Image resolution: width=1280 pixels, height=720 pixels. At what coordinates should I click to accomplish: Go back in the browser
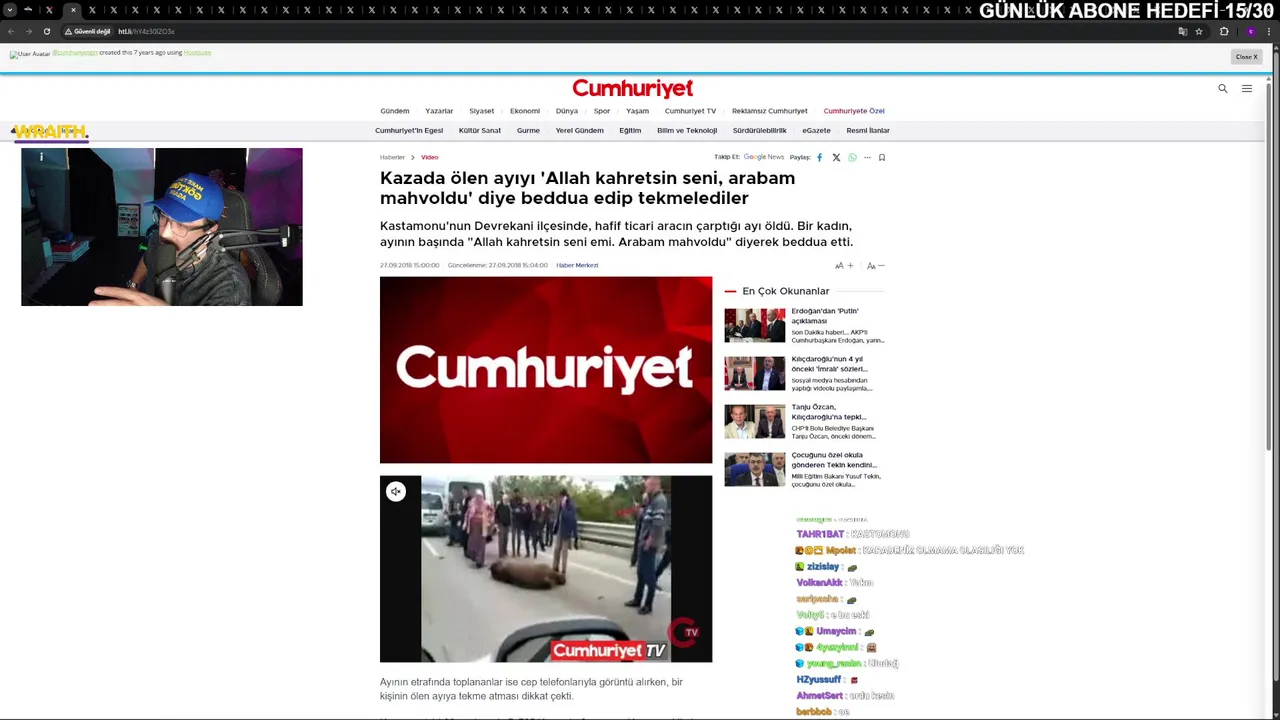coord(11,31)
